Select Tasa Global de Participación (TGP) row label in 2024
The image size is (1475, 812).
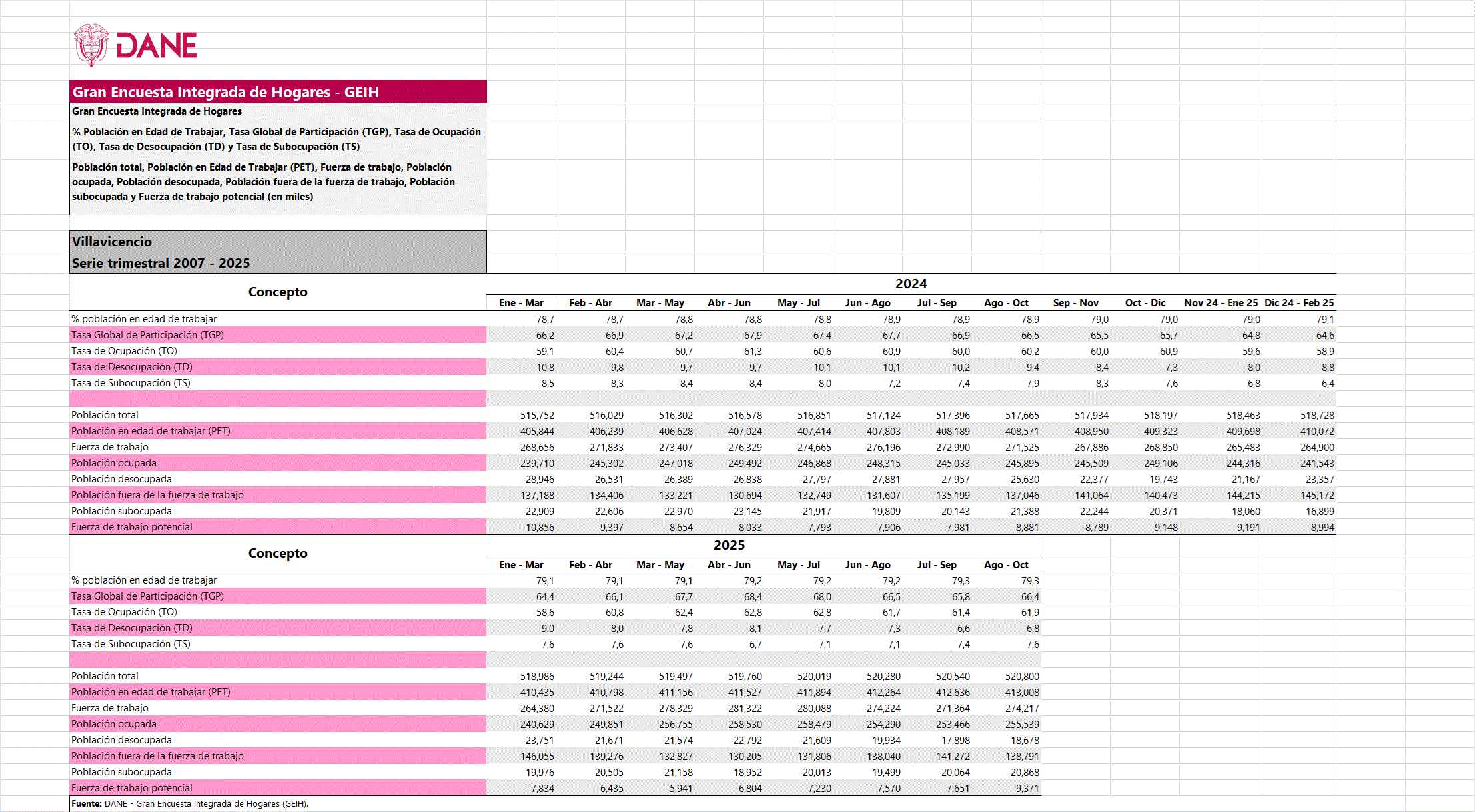147,335
